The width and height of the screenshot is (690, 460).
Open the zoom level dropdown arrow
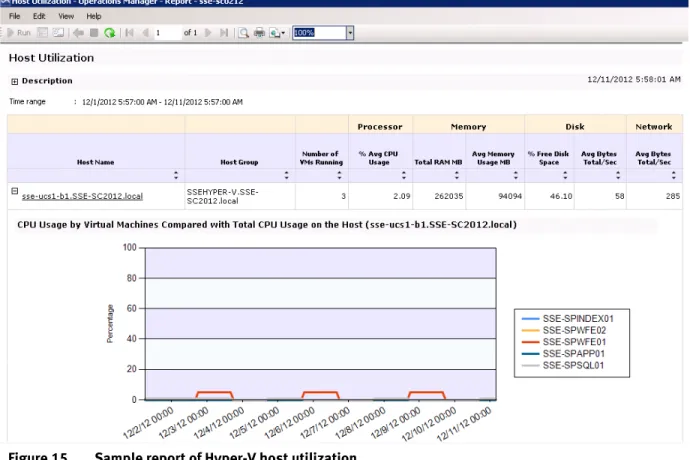coord(350,33)
